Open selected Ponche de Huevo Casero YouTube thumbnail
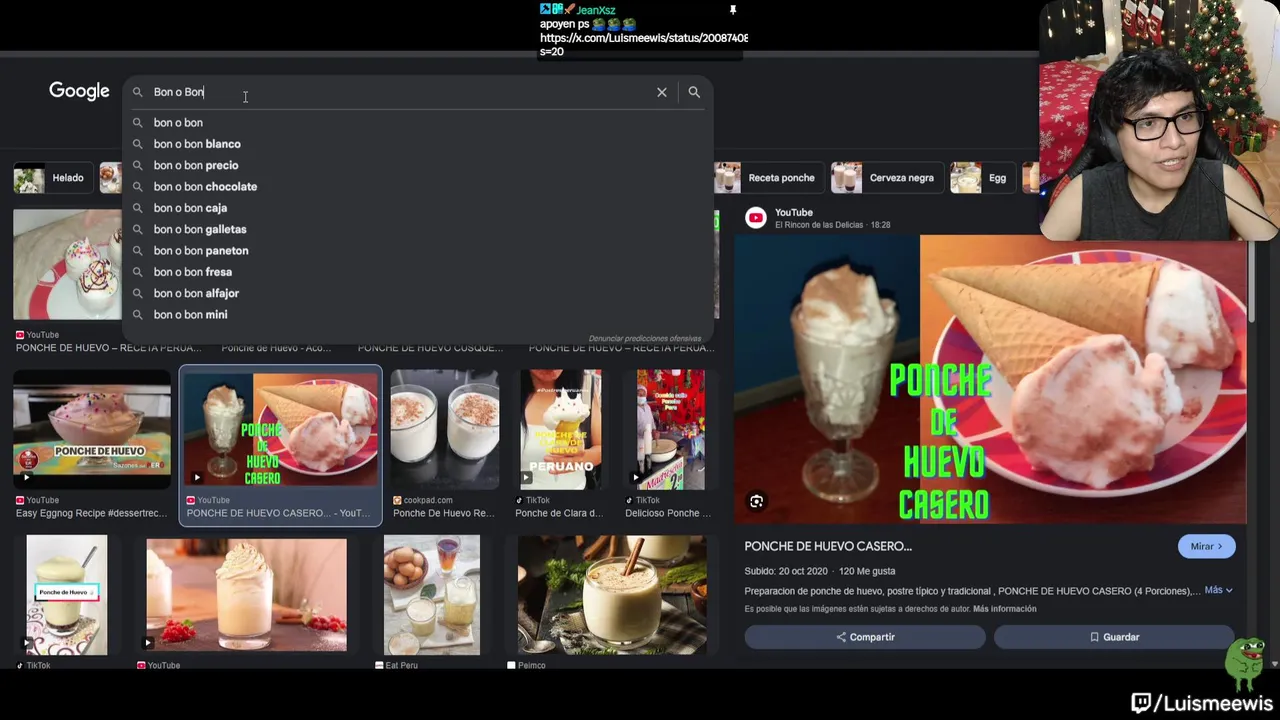Screen dimensions: 1280x720 click(x=280, y=430)
